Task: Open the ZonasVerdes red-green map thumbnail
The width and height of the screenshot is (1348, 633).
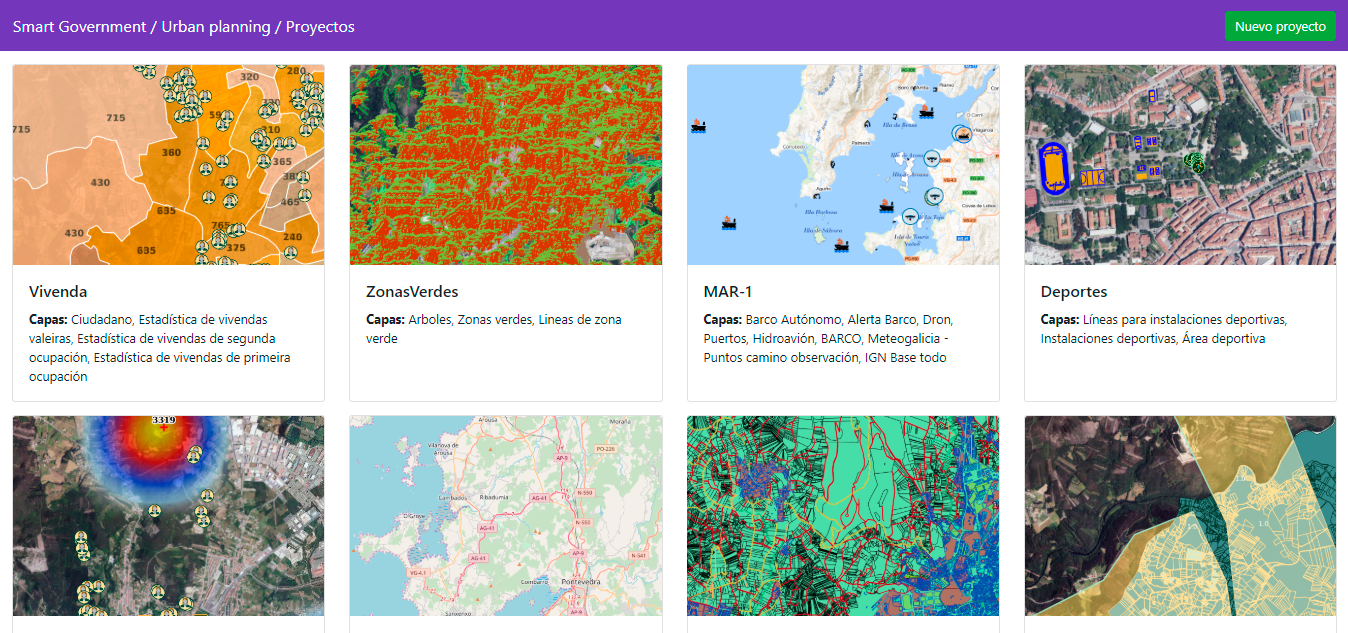Action: pos(505,165)
